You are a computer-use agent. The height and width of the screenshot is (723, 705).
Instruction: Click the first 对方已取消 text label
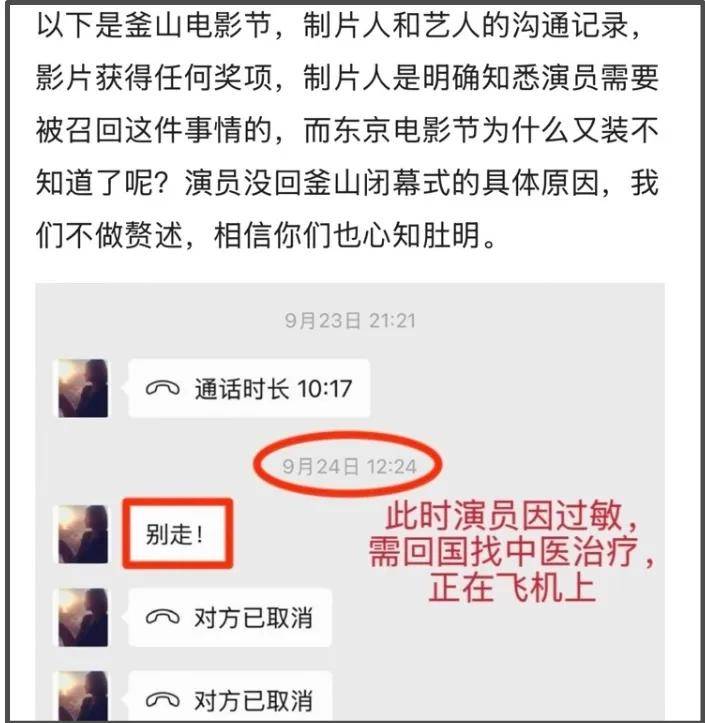pos(253,618)
